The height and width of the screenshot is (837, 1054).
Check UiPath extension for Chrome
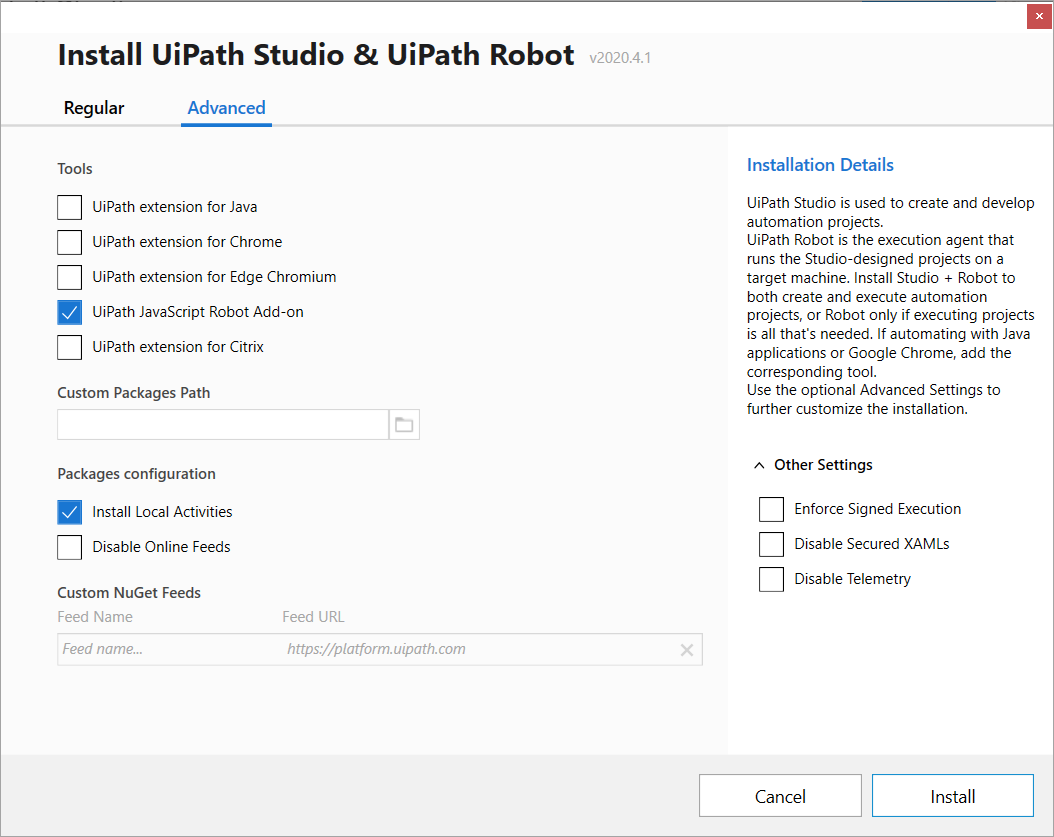point(70,242)
